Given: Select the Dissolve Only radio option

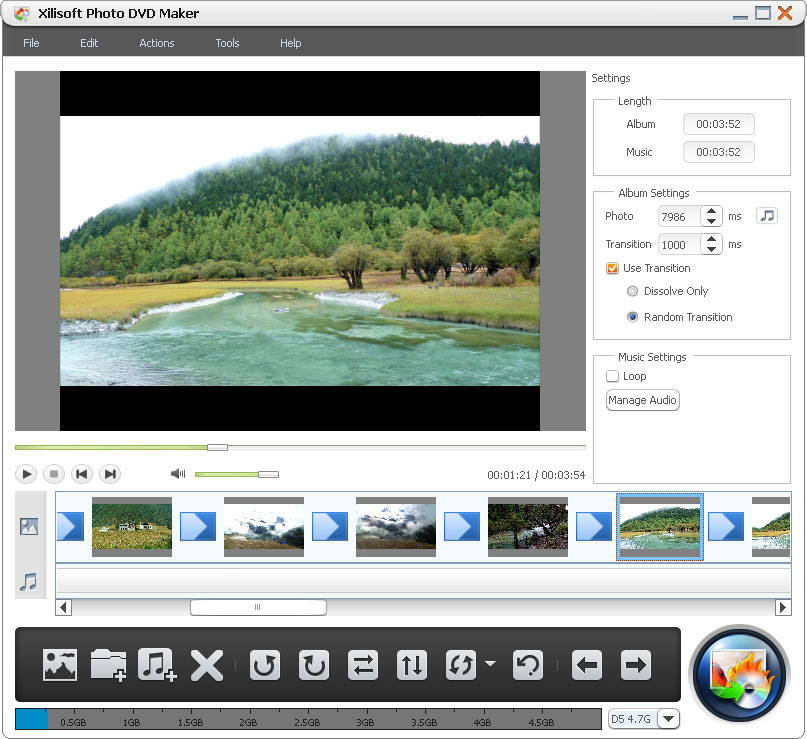Looking at the screenshot, I should click(x=632, y=291).
